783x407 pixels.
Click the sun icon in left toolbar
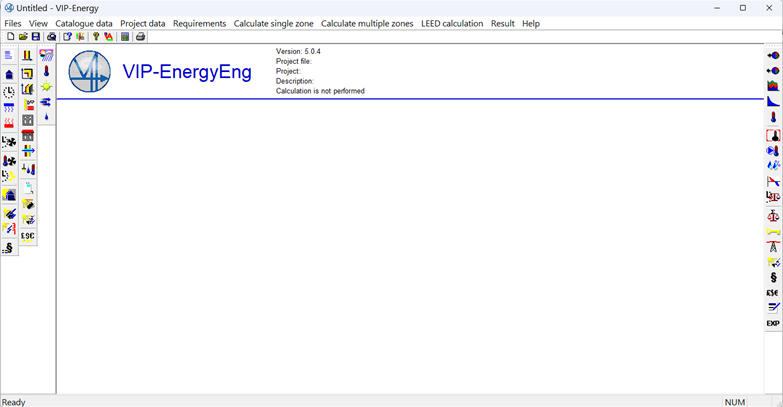[x=46, y=87]
